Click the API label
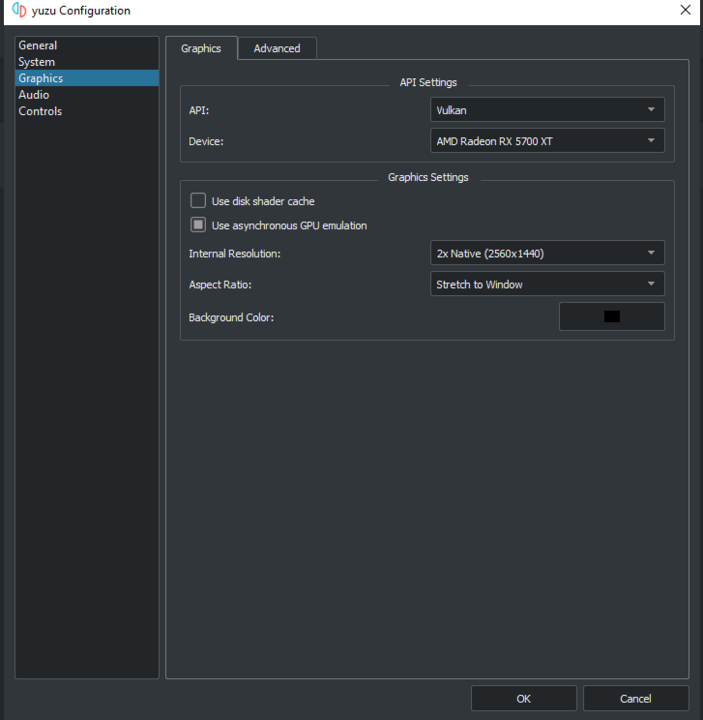This screenshot has width=703, height=720. tap(199, 110)
